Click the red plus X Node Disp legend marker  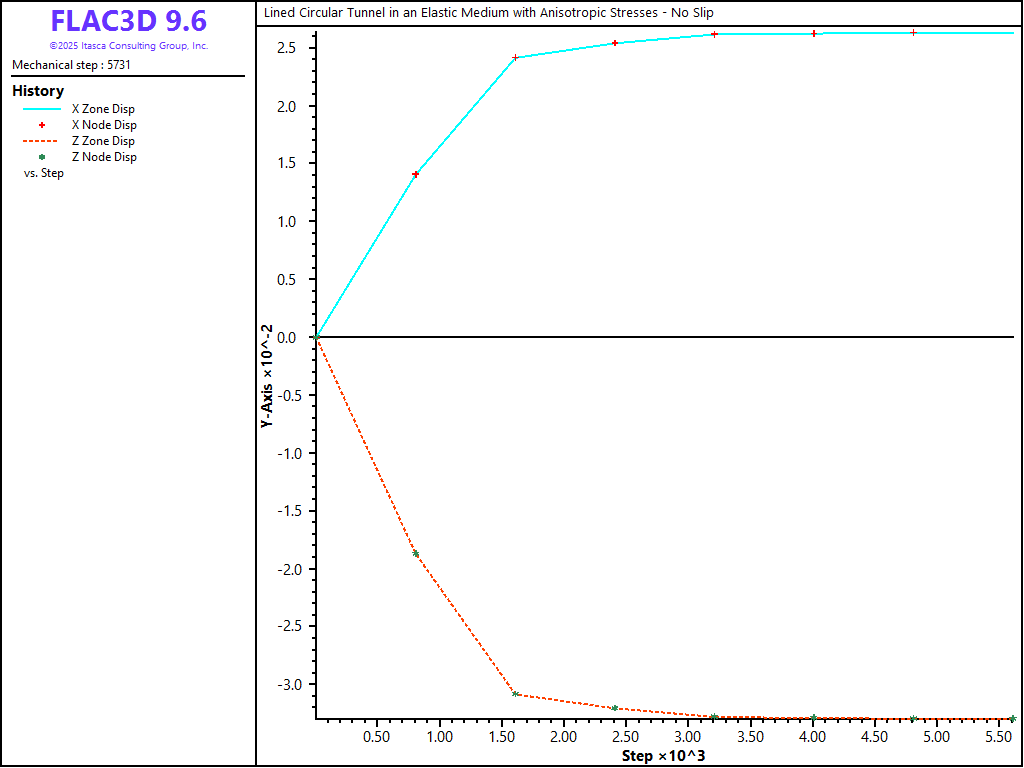(x=42, y=125)
